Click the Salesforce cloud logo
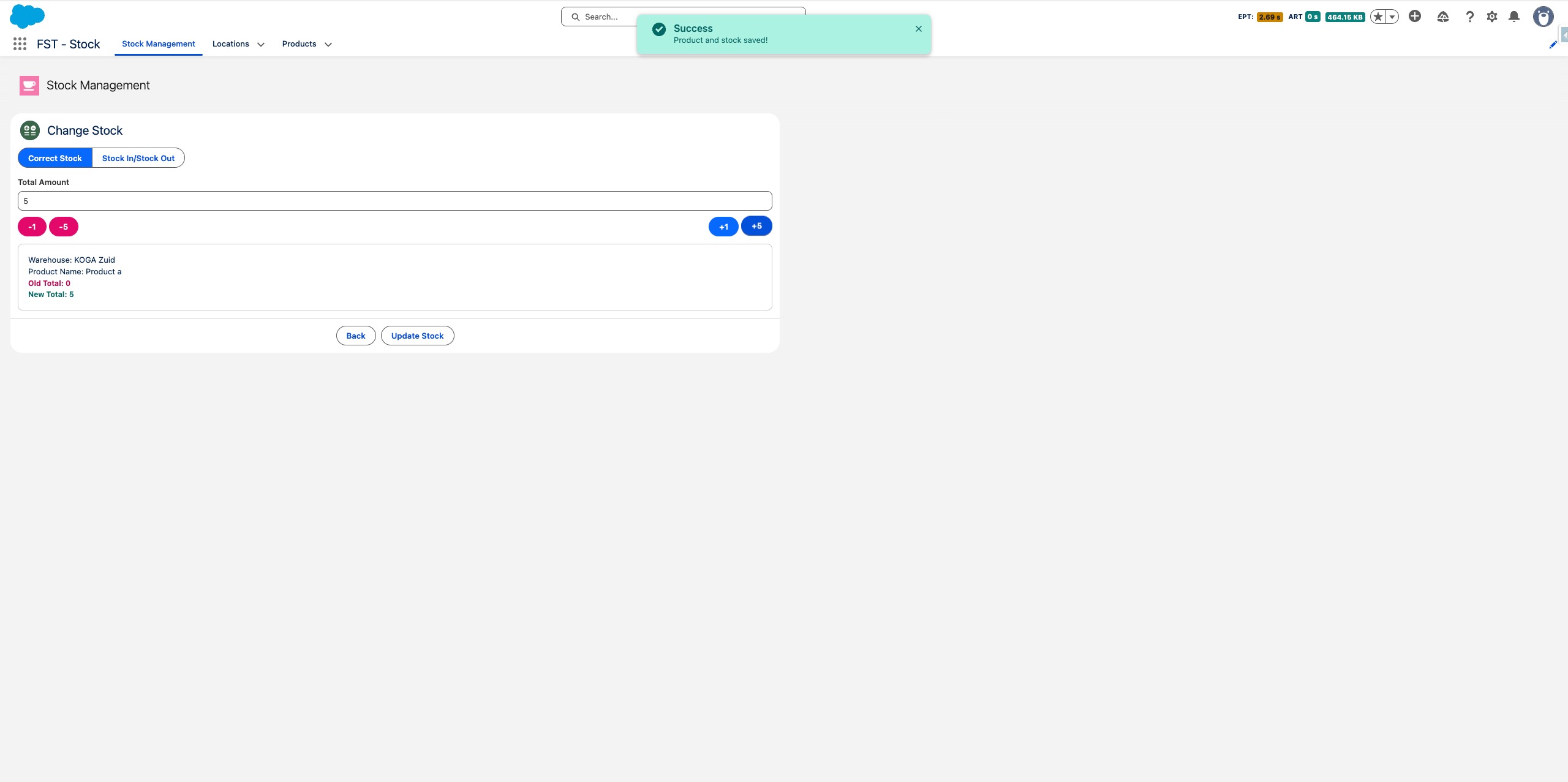This screenshot has width=1568, height=782. [x=27, y=17]
